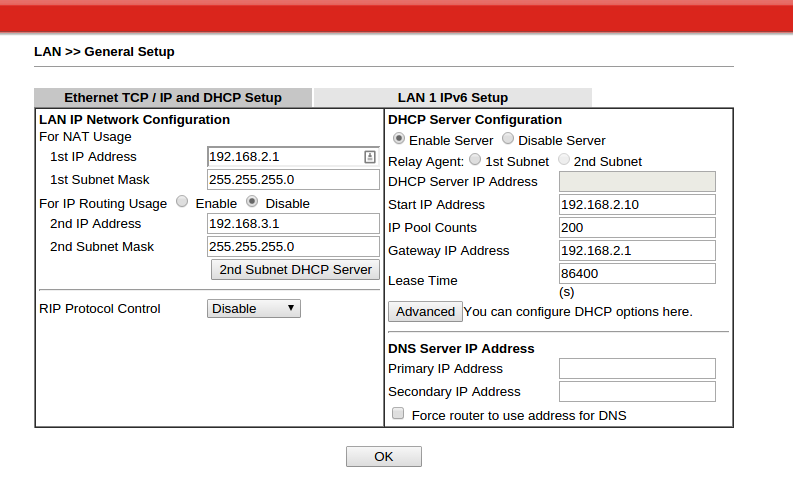Image resolution: width=793 pixels, height=480 pixels.
Task: Click the Gateway IP Address field
Action: click(637, 250)
